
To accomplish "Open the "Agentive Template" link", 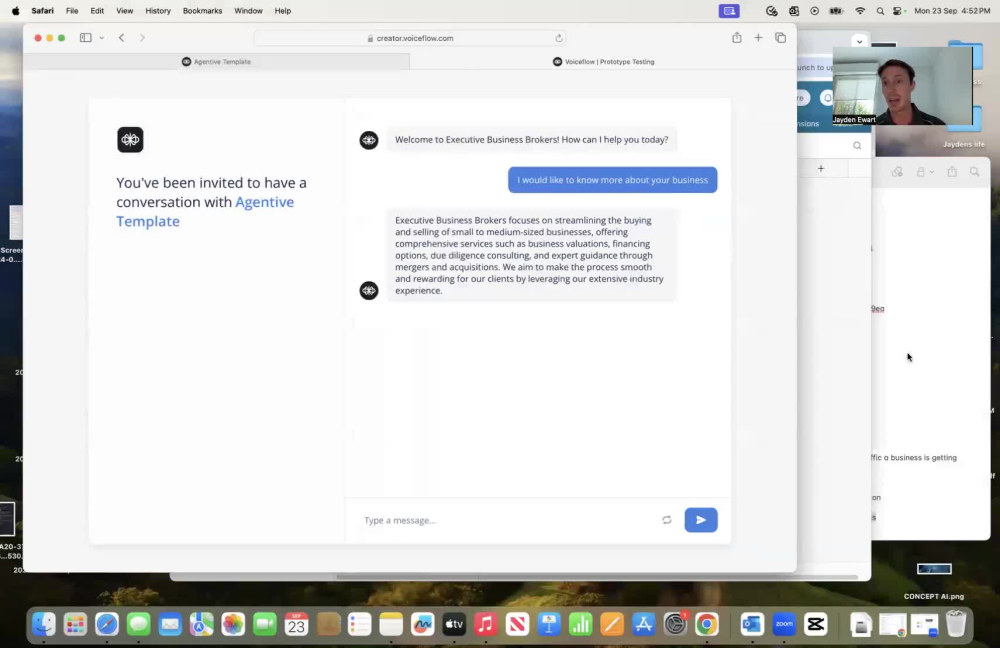I will (x=205, y=212).
